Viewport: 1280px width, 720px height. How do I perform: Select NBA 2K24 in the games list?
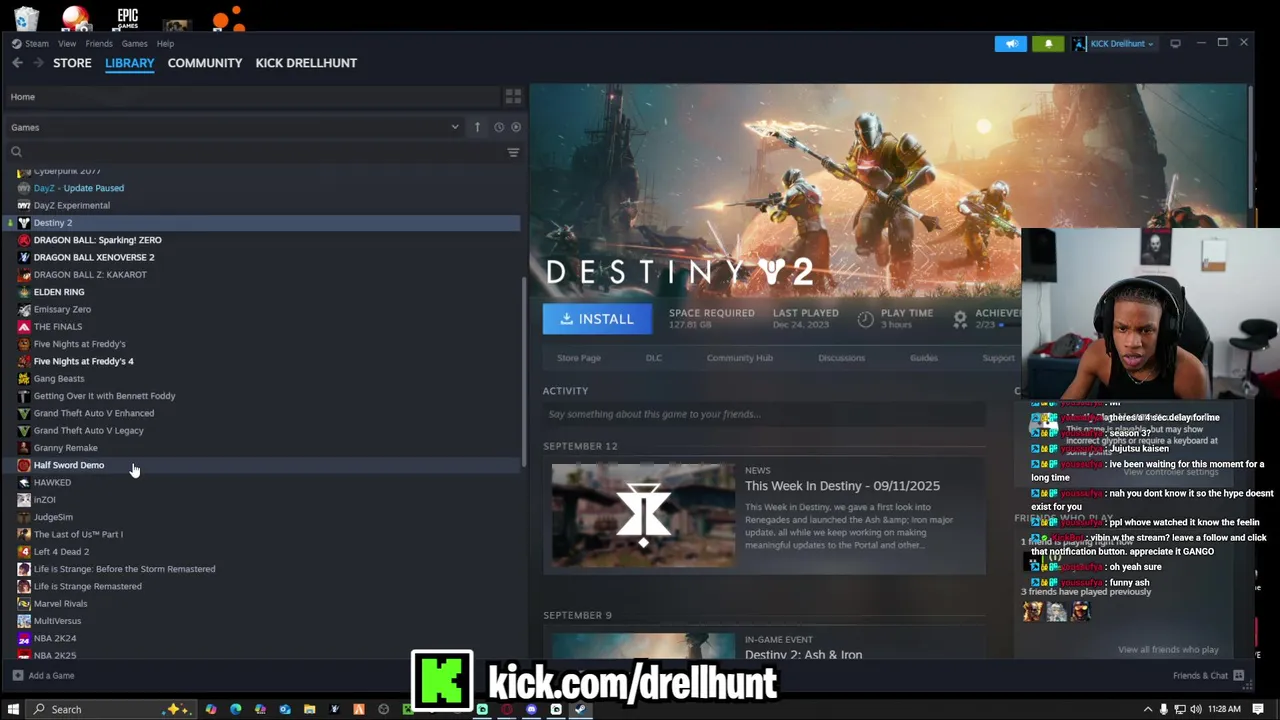55,638
